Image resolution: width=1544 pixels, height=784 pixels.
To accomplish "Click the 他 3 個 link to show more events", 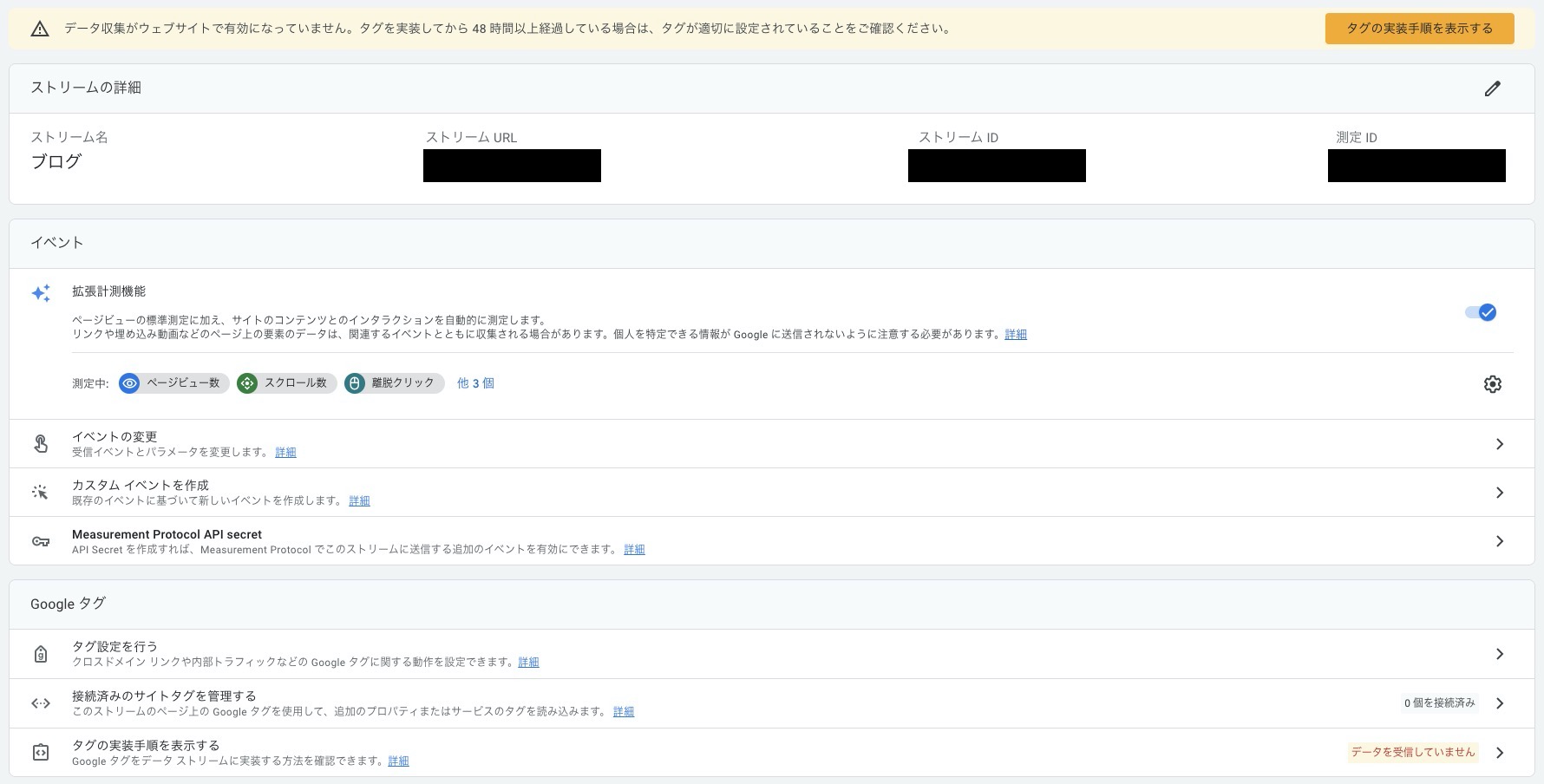I will (475, 382).
